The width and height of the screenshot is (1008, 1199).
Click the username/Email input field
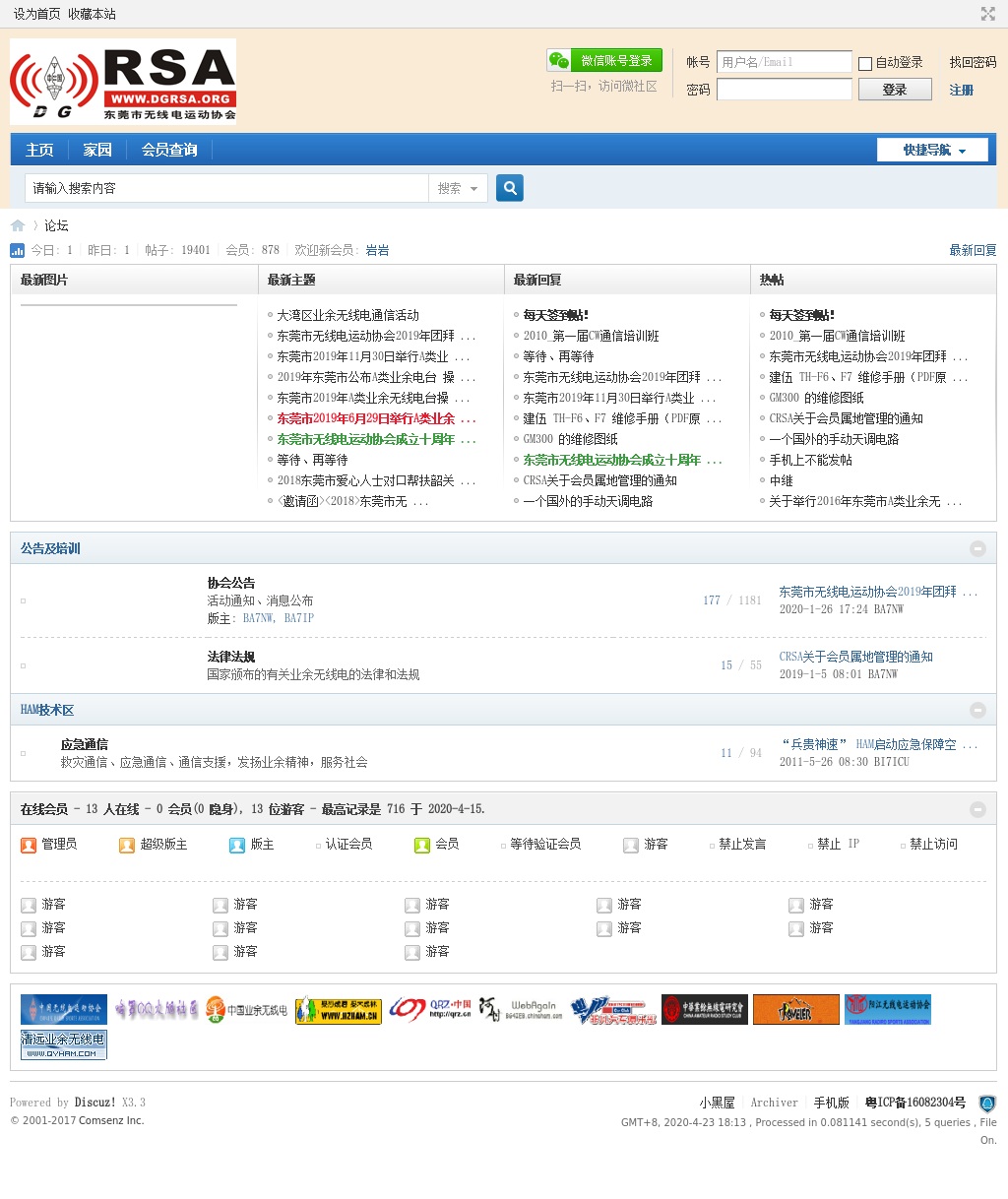[784, 62]
